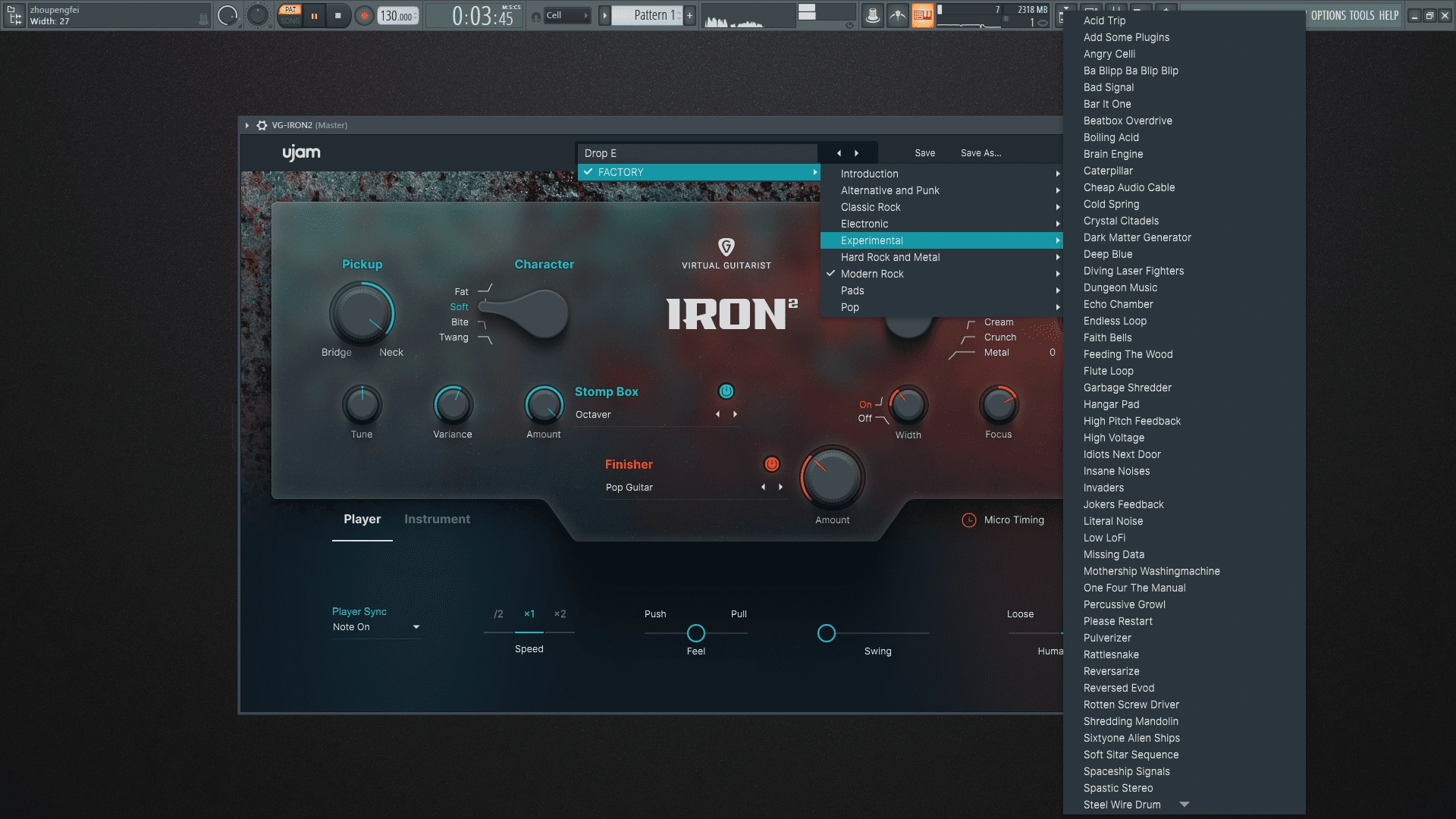Switch to SONG mode

click(x=290, y=20)
